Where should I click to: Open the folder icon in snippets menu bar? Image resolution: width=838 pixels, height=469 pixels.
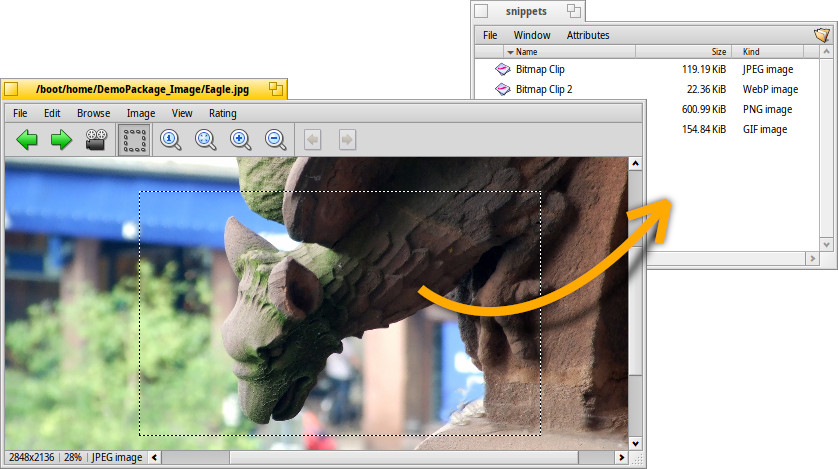(822, 35)
